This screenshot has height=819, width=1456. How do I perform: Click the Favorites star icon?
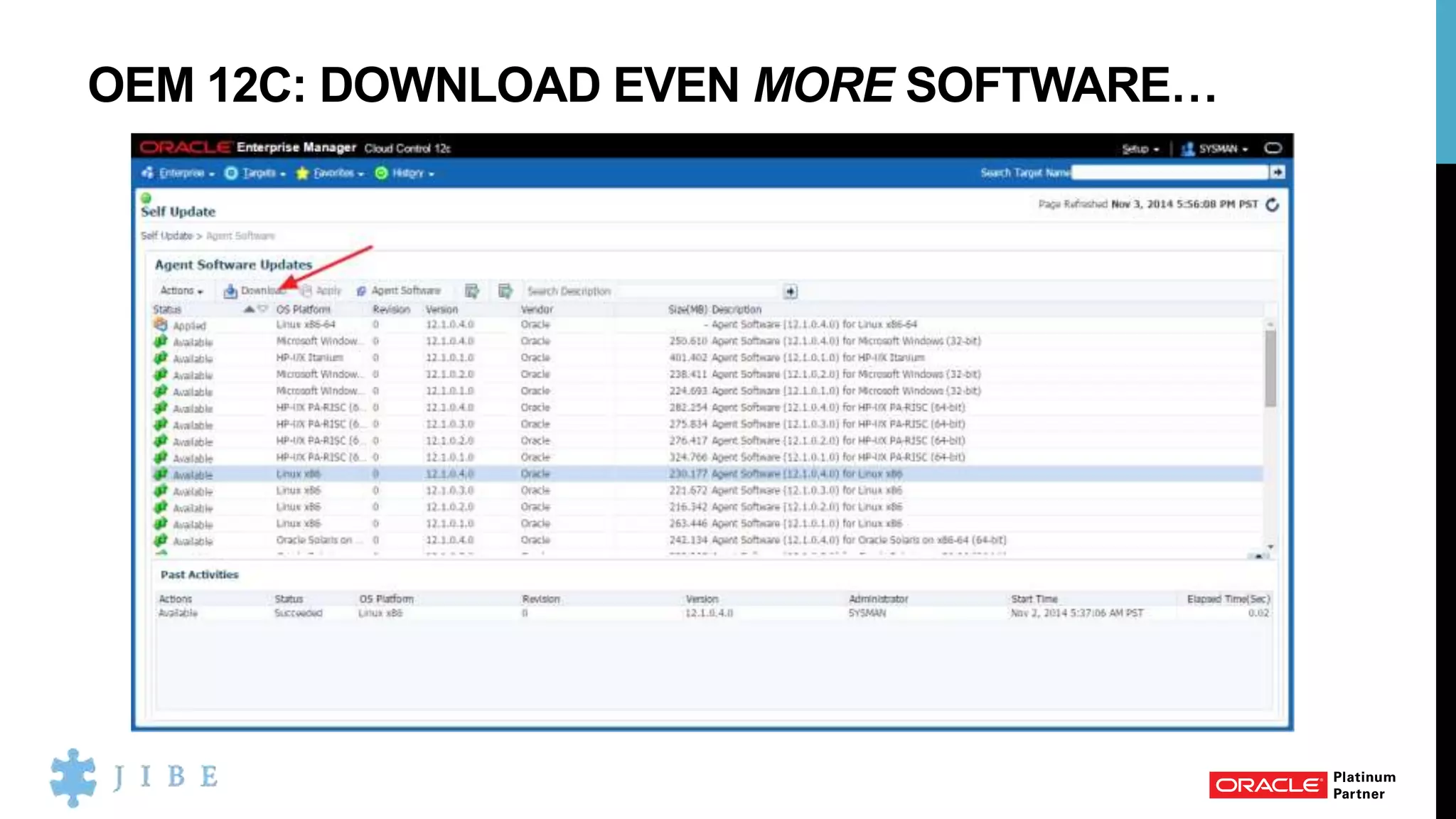click(302, 173)
